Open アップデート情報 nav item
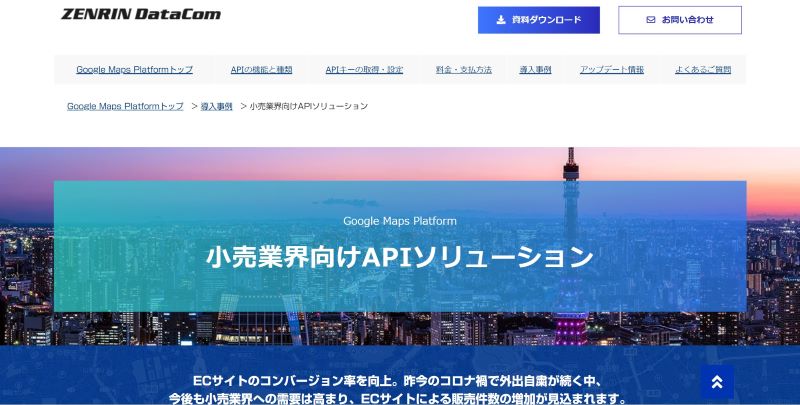Screen dimensions: 800x405 pyautogui.click(x=612, y=69)
